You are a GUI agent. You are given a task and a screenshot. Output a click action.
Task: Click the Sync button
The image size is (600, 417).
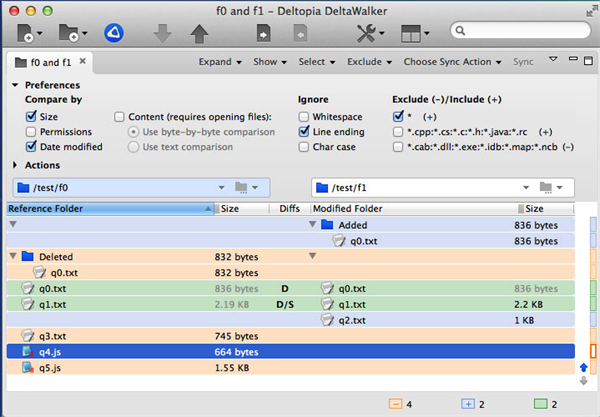pos(523,62)
